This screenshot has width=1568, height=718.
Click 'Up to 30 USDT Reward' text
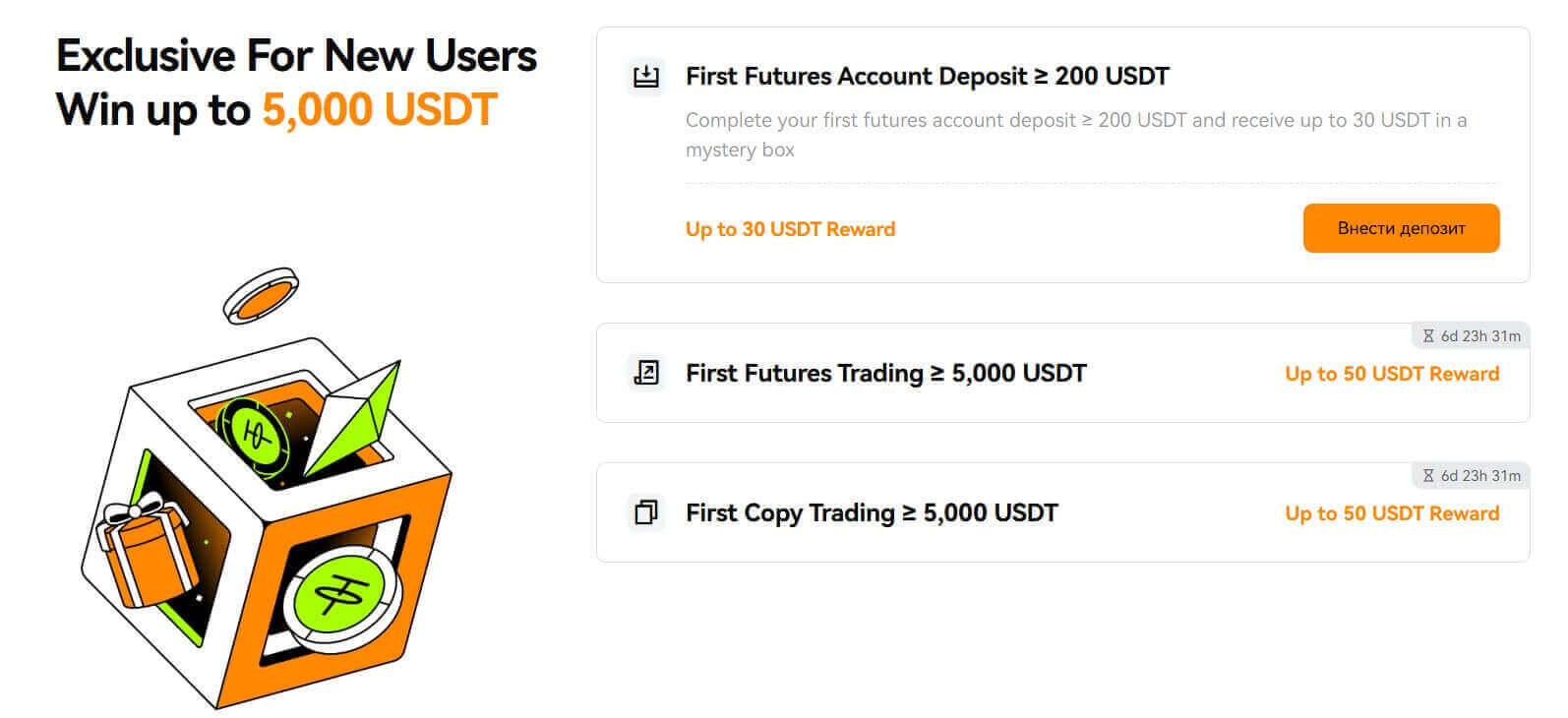[790, 229]
